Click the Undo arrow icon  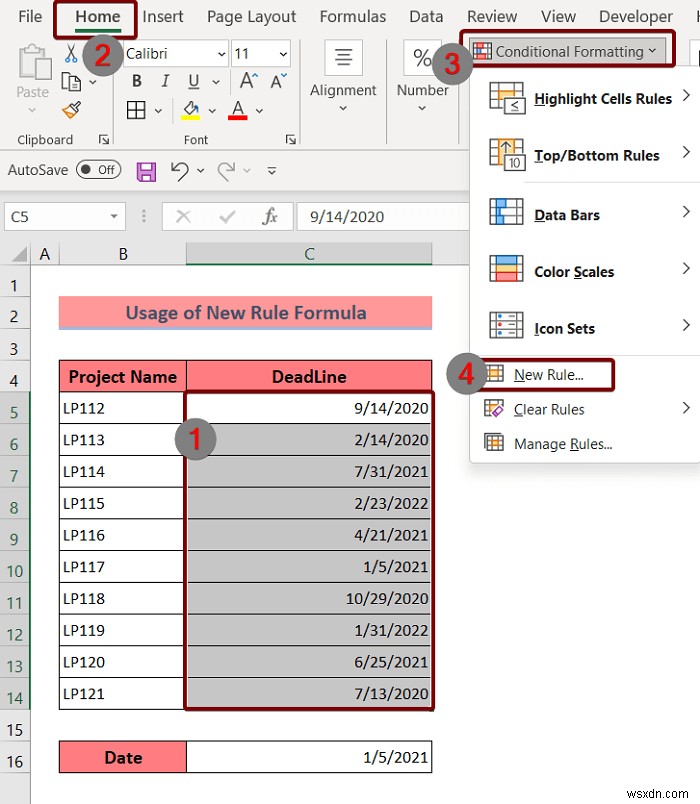(179, 171)
